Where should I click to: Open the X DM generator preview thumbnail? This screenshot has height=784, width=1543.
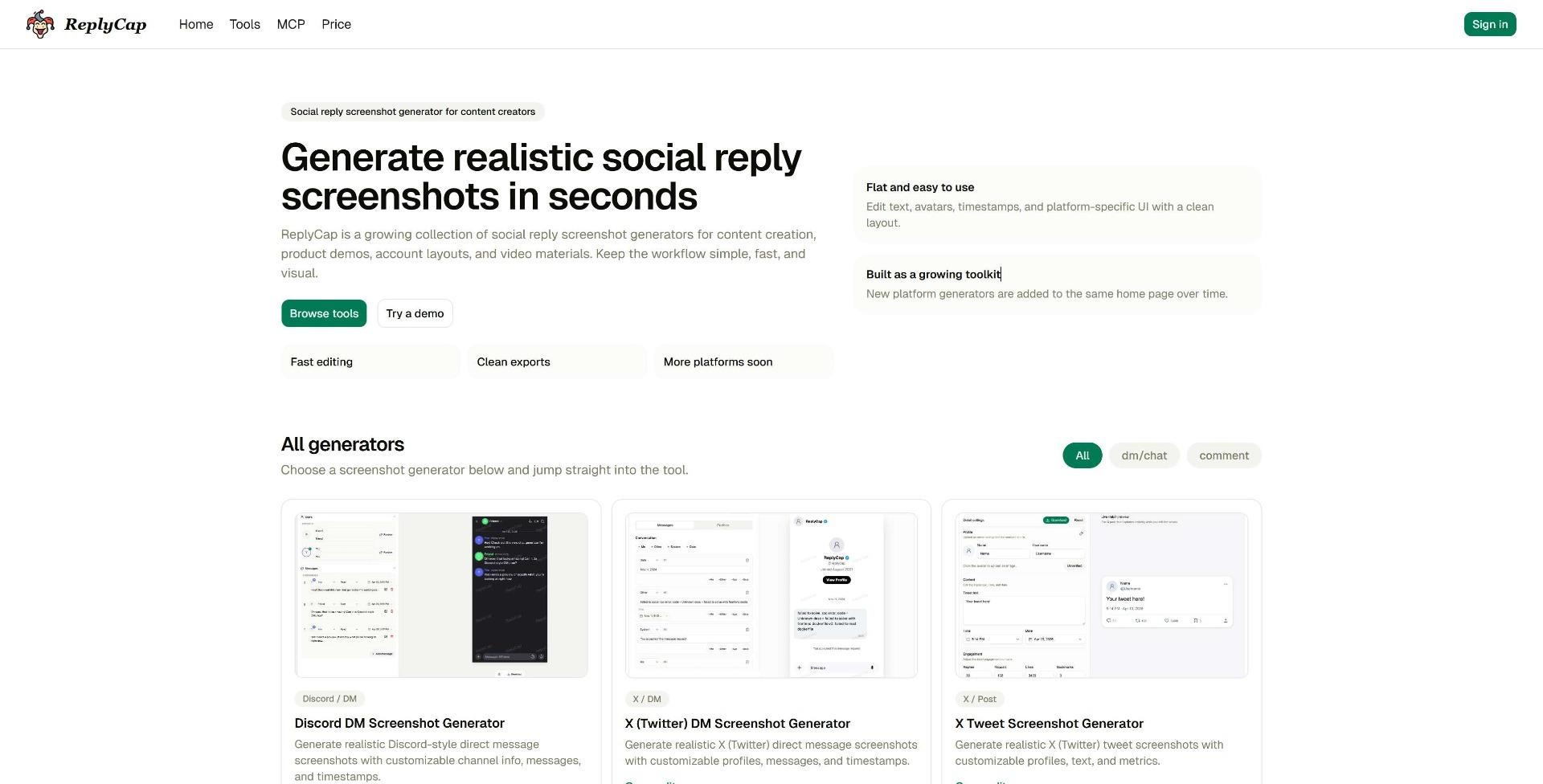(771, 595)
